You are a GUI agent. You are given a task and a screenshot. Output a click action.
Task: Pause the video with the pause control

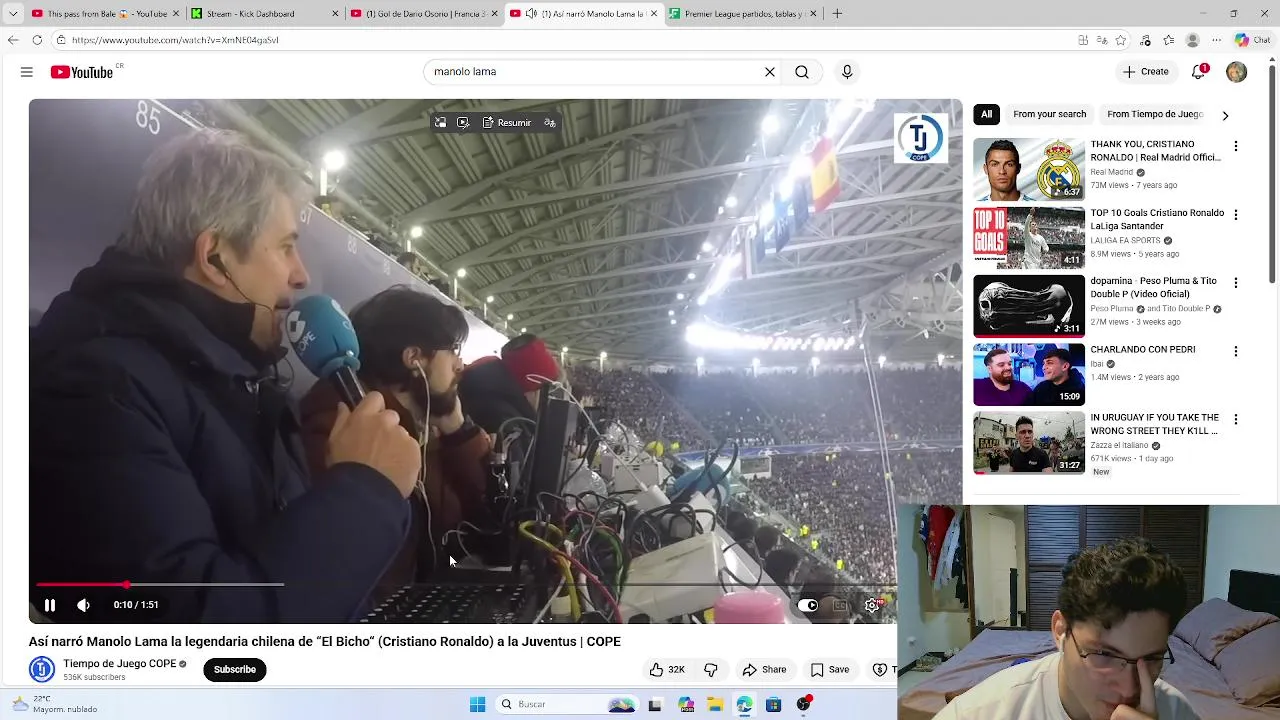[50, 605]
